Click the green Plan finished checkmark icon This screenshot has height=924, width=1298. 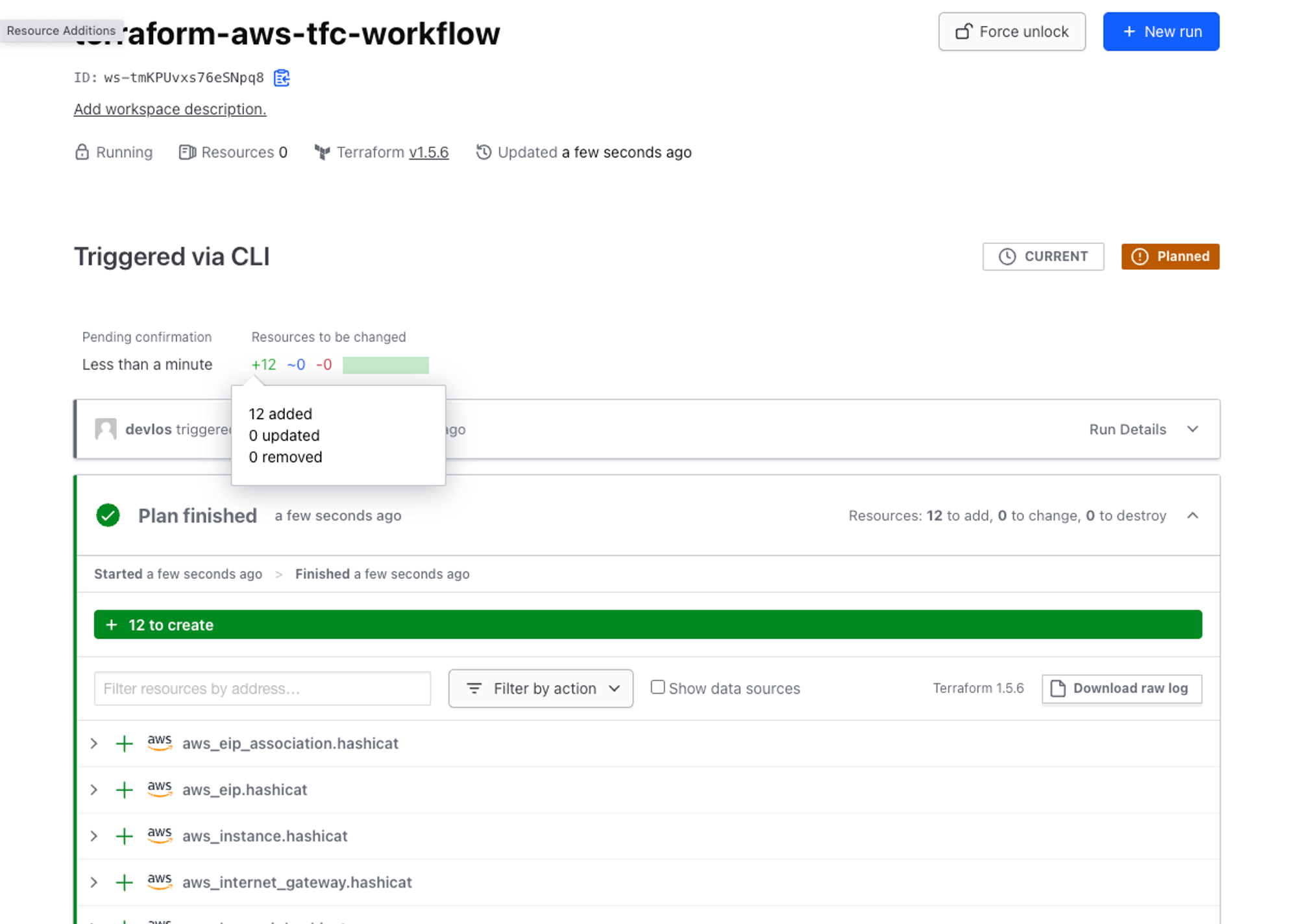coord(108,515)
